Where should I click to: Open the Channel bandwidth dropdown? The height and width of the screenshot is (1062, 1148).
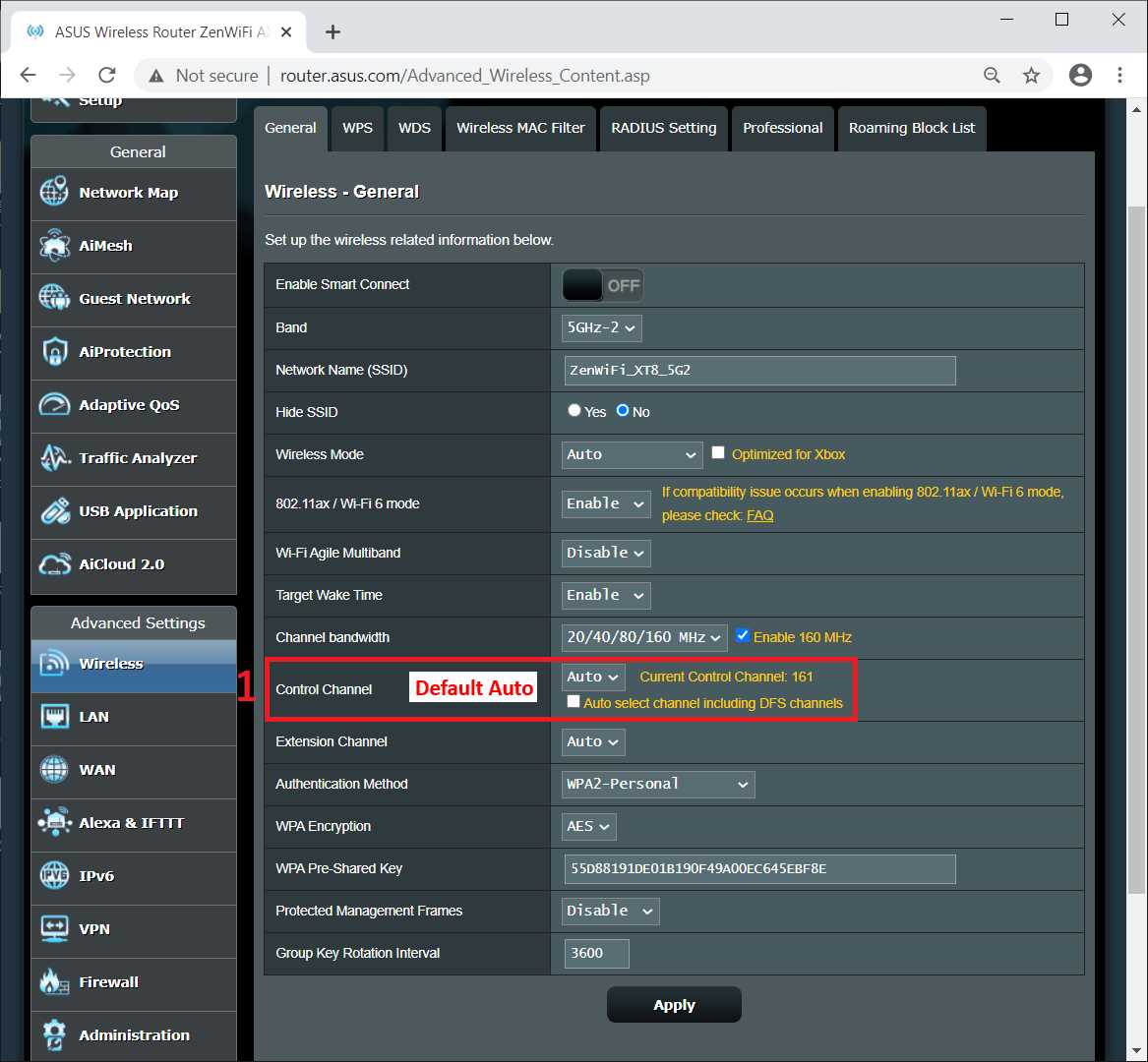click(644, 637)
